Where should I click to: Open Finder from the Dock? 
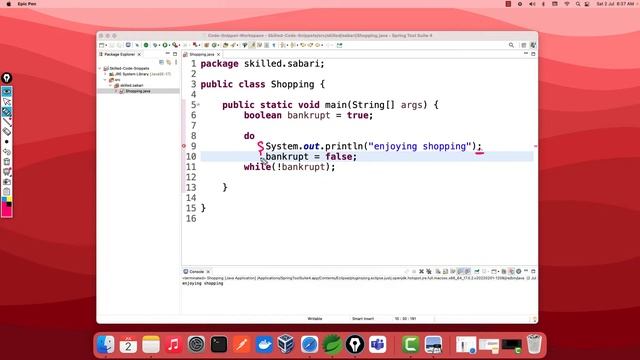click(106, 345)
